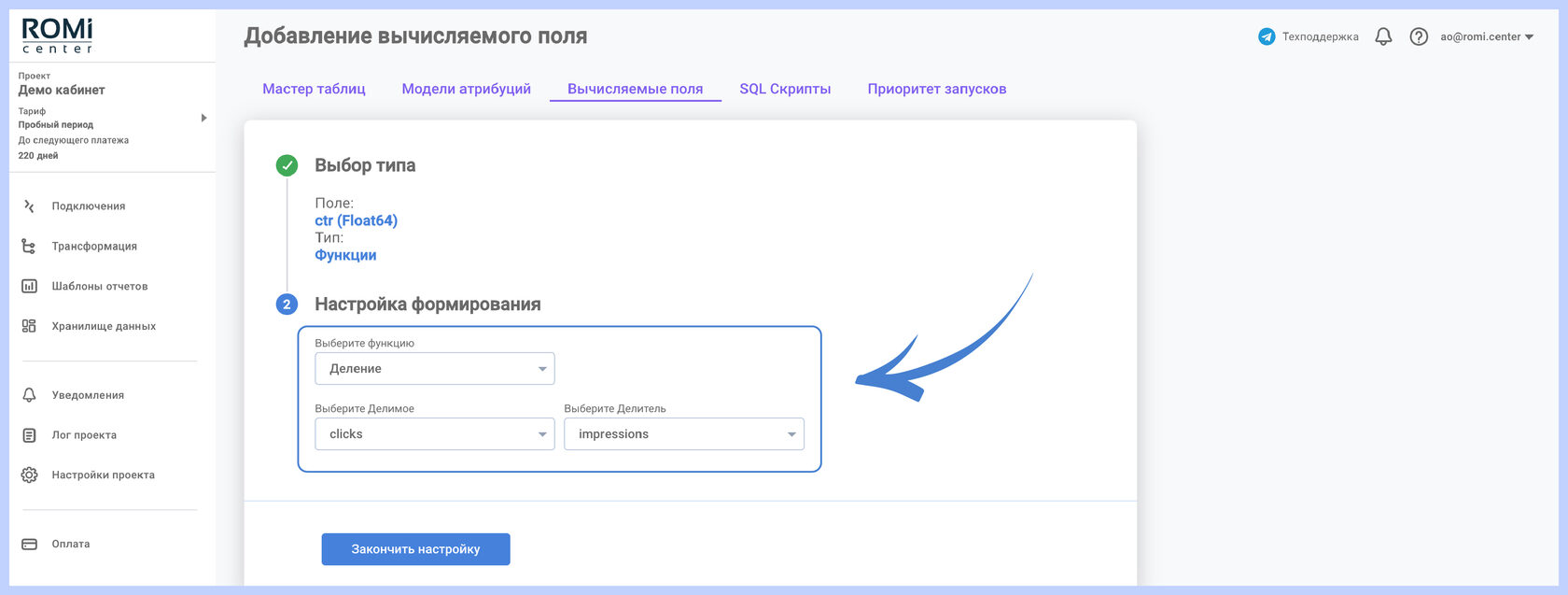Image resolution: width=1568 pixels, height=595 pixels.
Task: Open Подключения in the sidebar
Action: (x=89, y=205)
